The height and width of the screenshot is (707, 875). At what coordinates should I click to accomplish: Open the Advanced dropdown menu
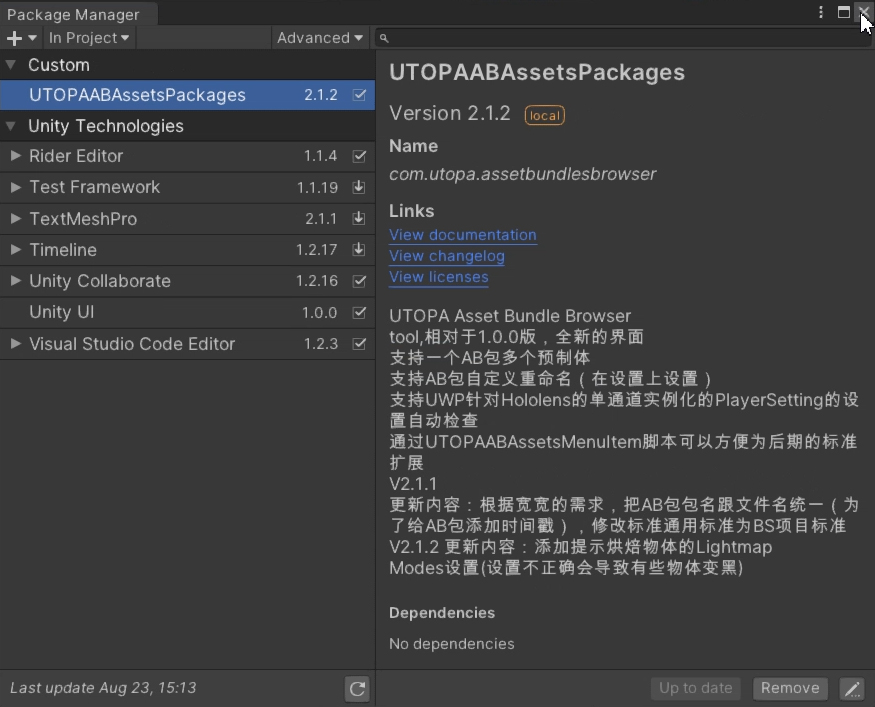[x=320, y=38]
